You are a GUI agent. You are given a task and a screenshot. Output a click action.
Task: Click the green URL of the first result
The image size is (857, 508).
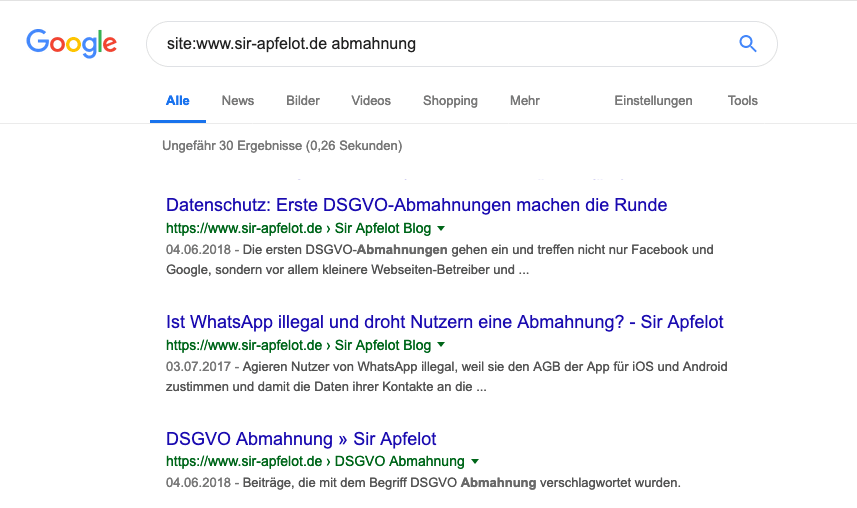point(298,229)
